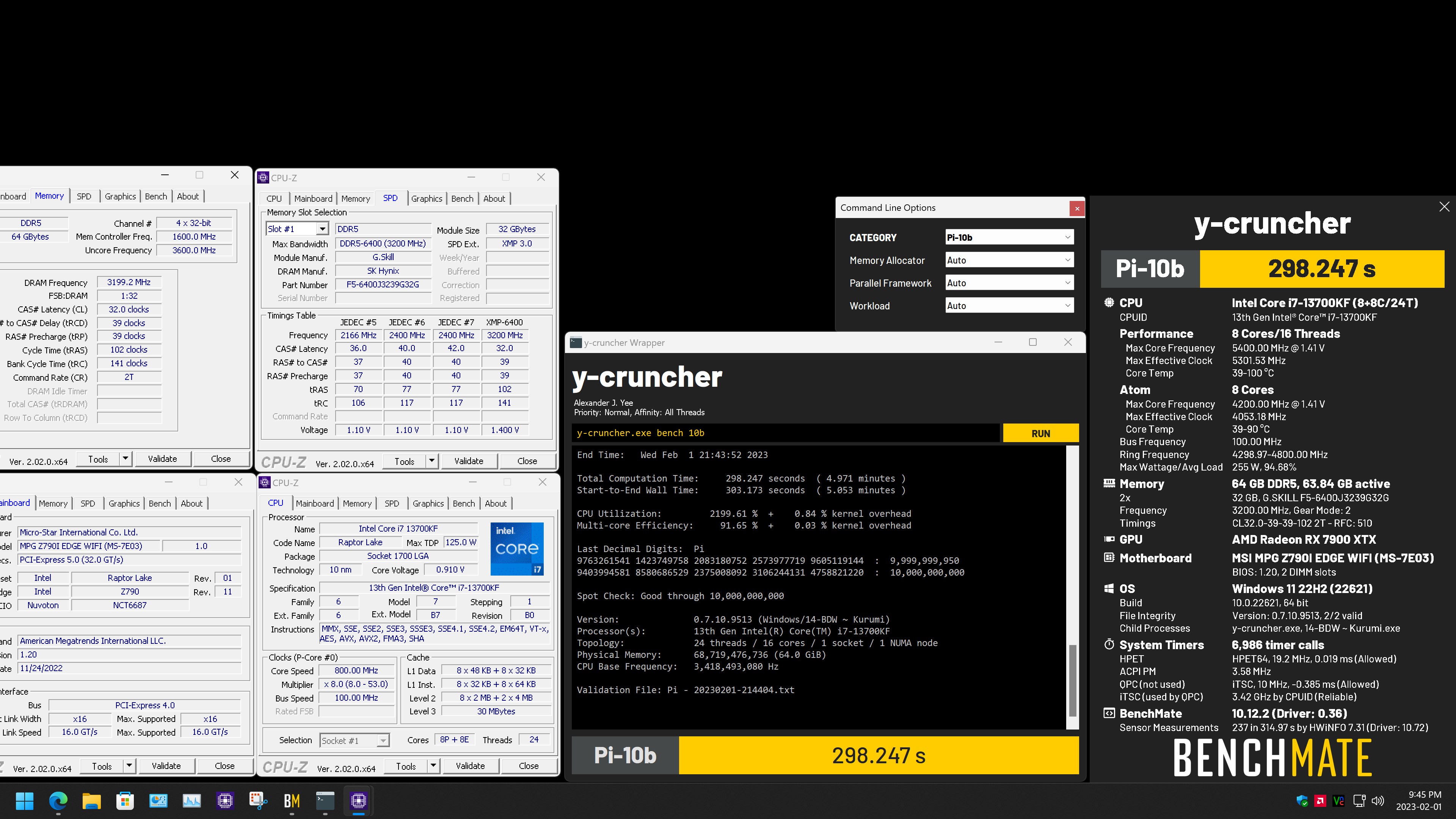This screenshot has height=819, width=1456.
Task: Click the Motherboard icon in BenchMate panel
Action: 1109,558
